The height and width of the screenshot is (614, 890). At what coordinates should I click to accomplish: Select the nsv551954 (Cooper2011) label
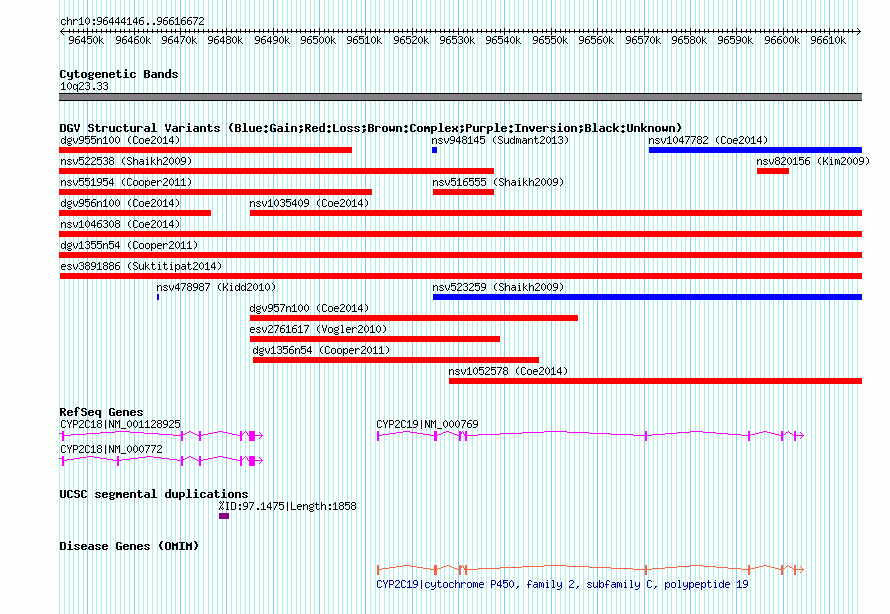pos(126,182)
